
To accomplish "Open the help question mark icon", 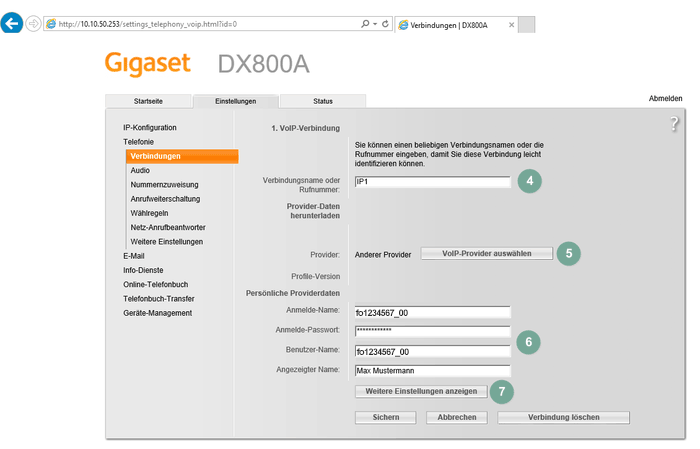I will [x=675, y=124].
